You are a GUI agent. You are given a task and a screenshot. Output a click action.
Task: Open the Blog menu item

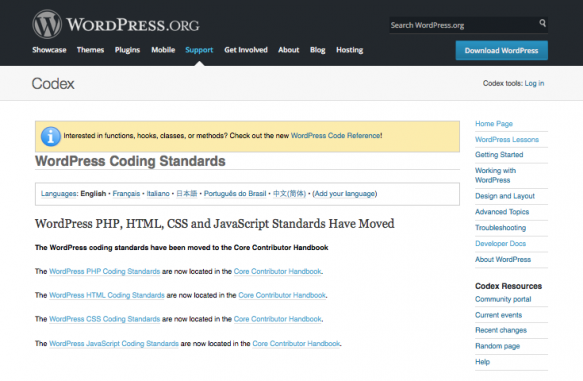(318, 50)
